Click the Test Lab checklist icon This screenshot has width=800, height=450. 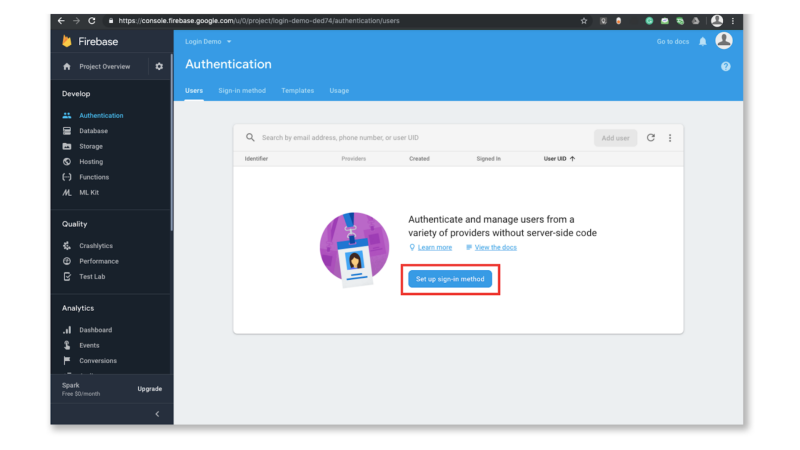(x=67, y=276)
